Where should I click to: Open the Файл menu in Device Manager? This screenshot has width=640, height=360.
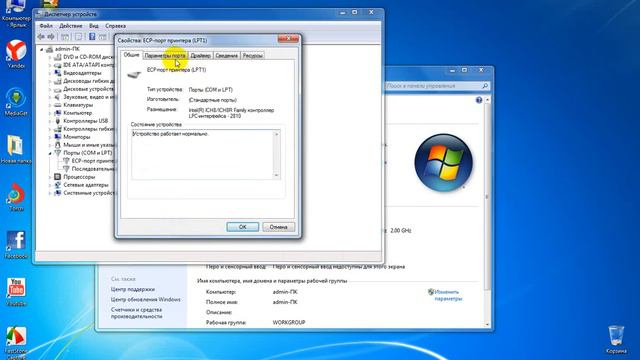pos(46,26)
